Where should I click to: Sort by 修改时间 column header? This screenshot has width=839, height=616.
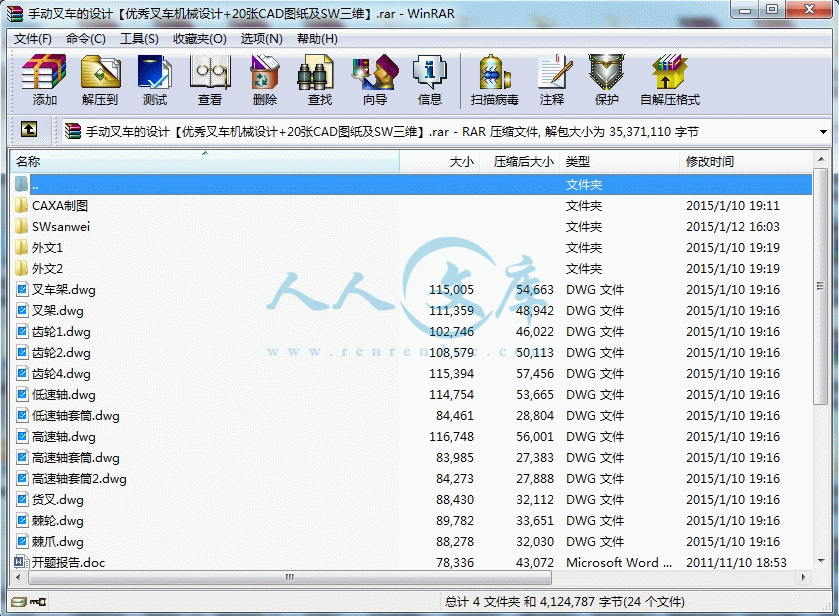click(745, 162)
